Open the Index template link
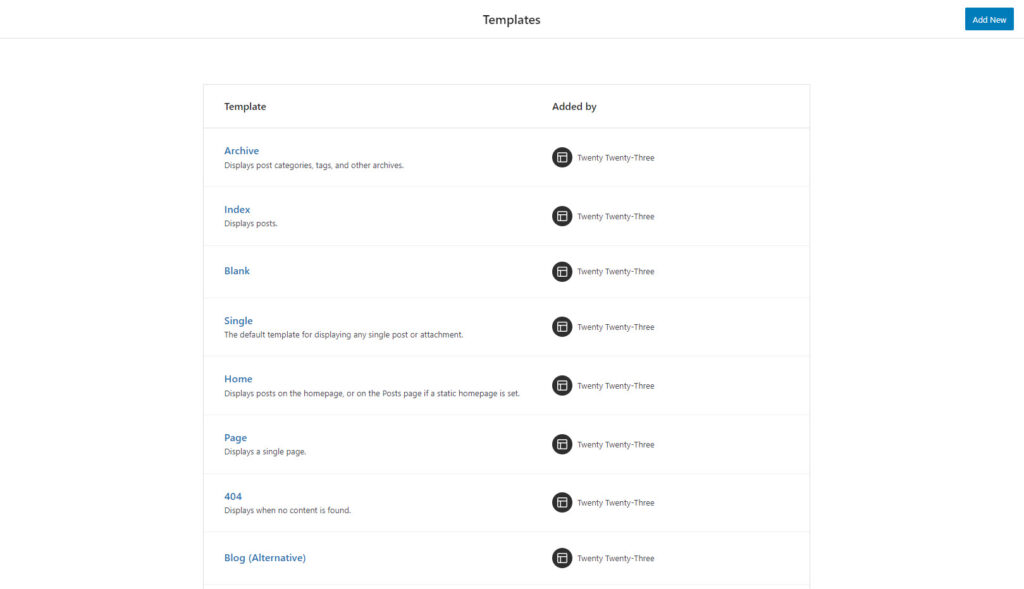The width and height of the screenshot is (1024, 589). point(237,210)
